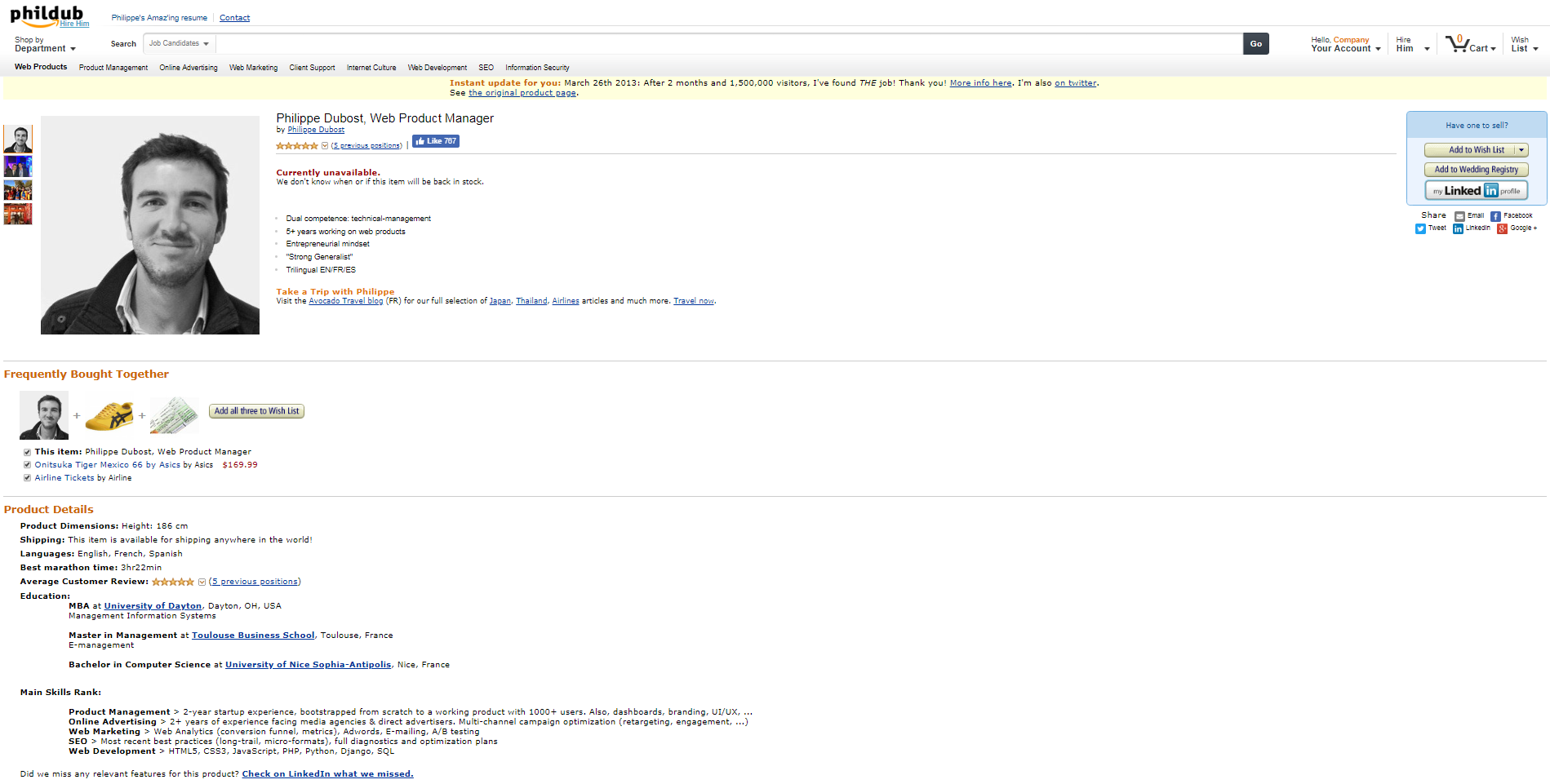Expand Shop by Department dropdown
Viewport: 1550px width, 784px height.
[x=45, y=44]
